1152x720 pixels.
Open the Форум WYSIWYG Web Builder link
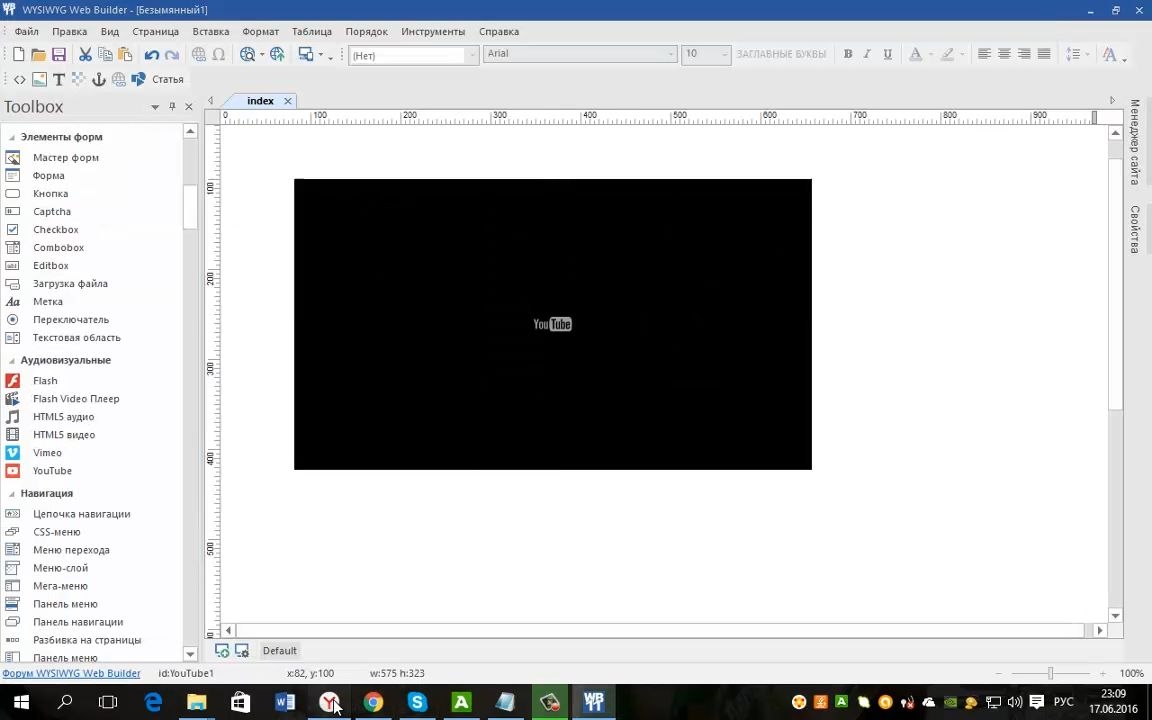pyautogui.click(x=71, y=673)
